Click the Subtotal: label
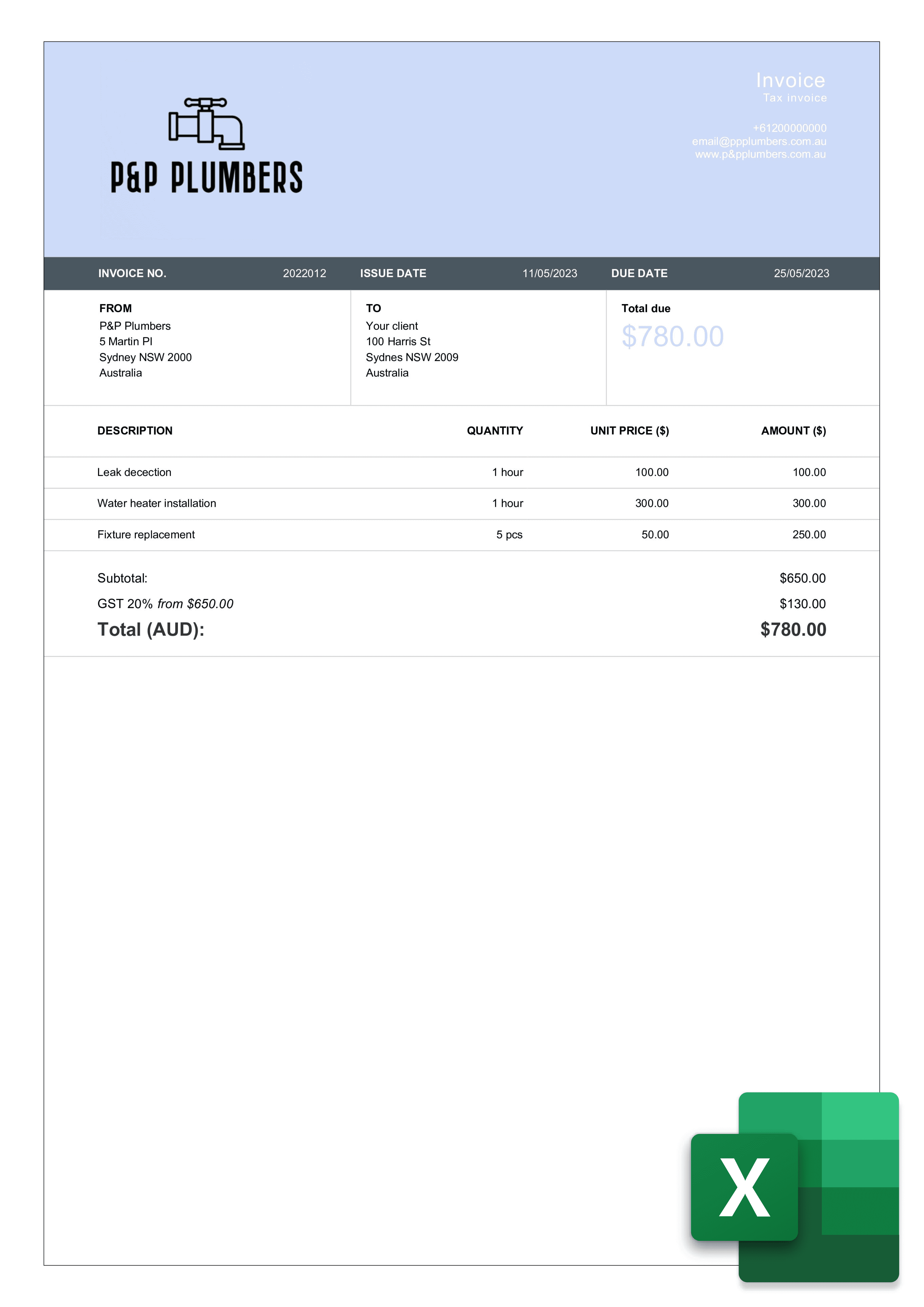924x1307 pixels. (122, 578)
